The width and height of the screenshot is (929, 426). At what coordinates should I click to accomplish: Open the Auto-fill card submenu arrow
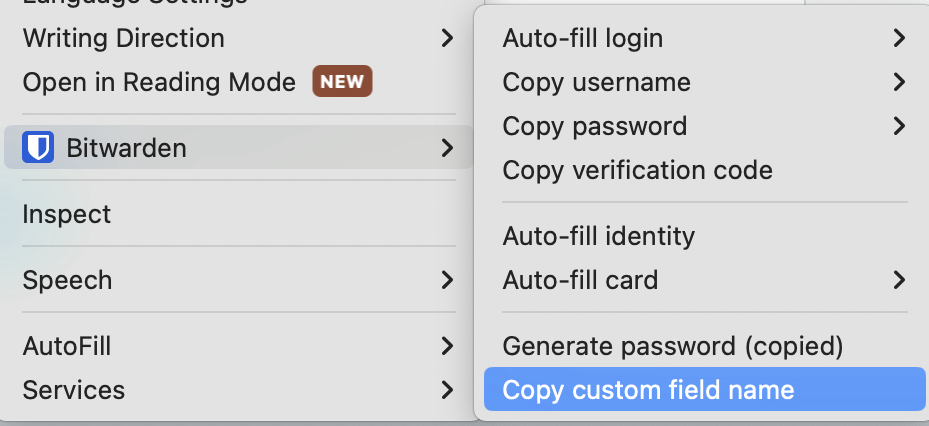(x=898, y=280)
